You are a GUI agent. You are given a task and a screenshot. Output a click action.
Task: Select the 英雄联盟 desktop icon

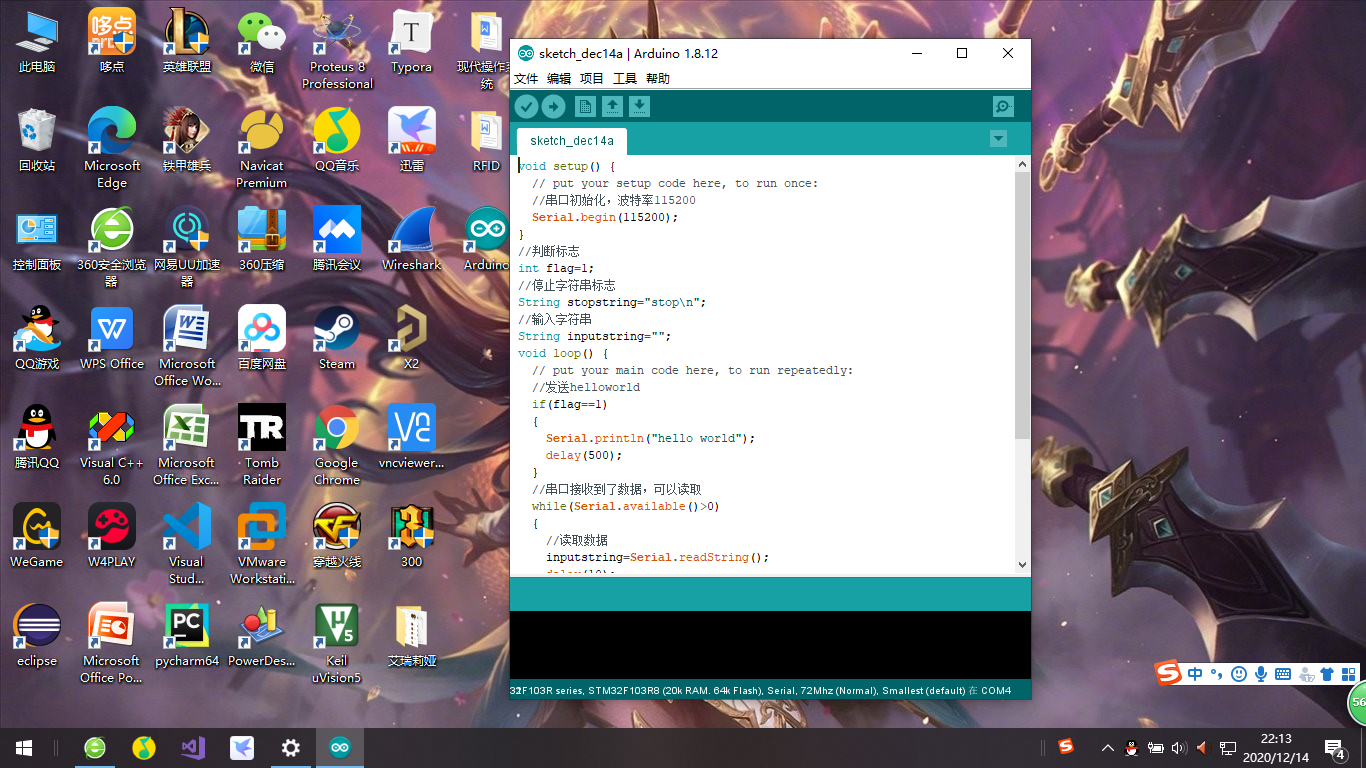pyautogui.click(x=187, y=42)
